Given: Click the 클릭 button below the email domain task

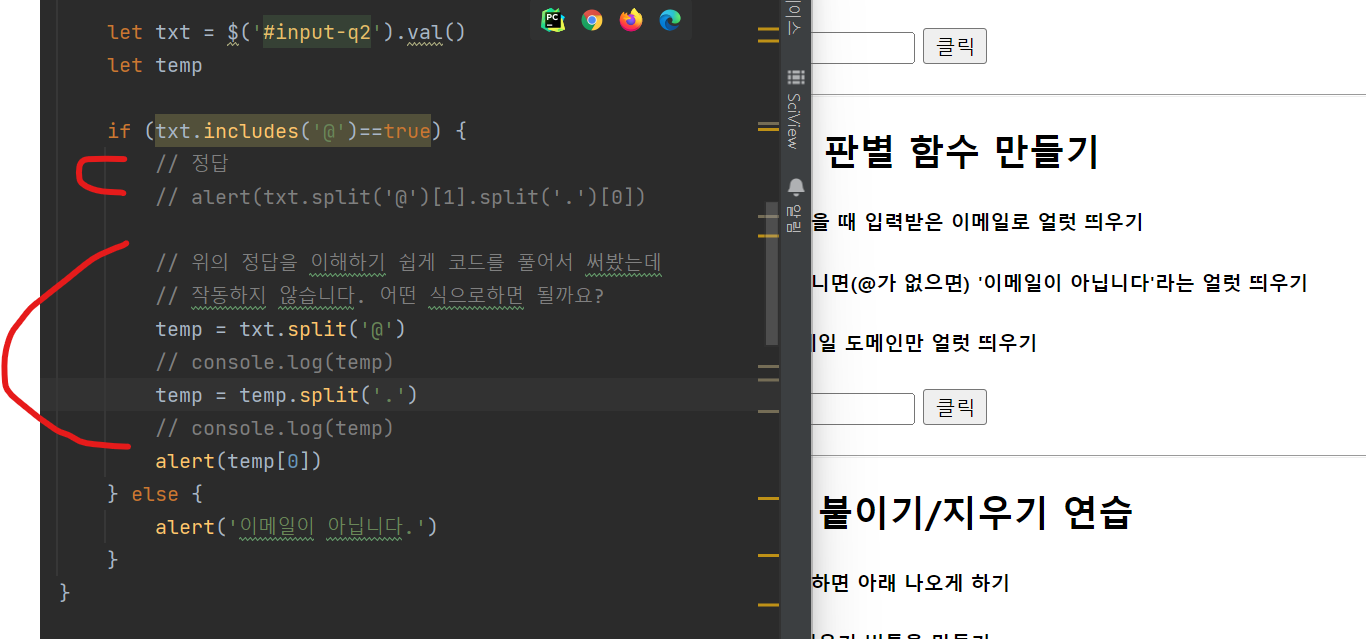Looking at the screenshot, I should [x=955, y=407].
